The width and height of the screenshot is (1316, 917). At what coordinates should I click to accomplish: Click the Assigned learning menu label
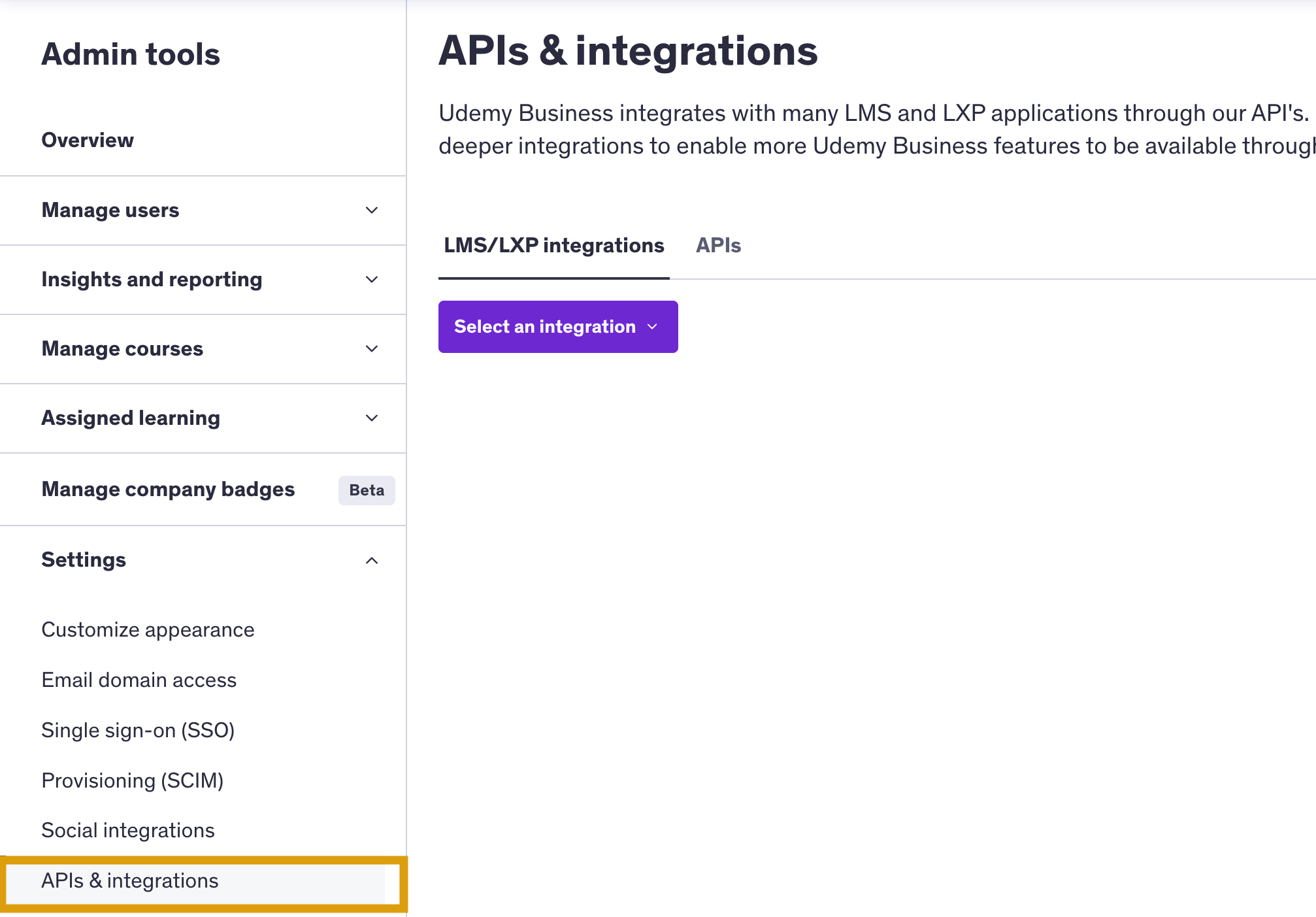point(131,418)
